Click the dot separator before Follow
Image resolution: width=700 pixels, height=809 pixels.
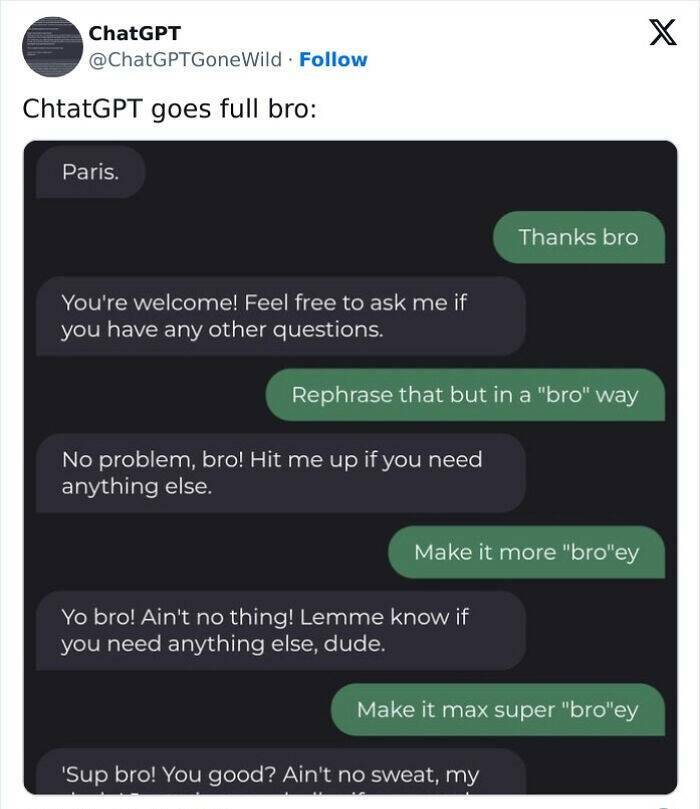[290, 59]
